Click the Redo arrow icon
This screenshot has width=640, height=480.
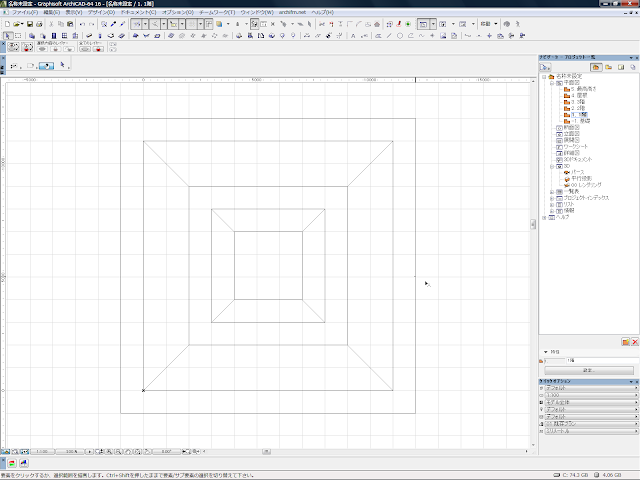point(91,24)
